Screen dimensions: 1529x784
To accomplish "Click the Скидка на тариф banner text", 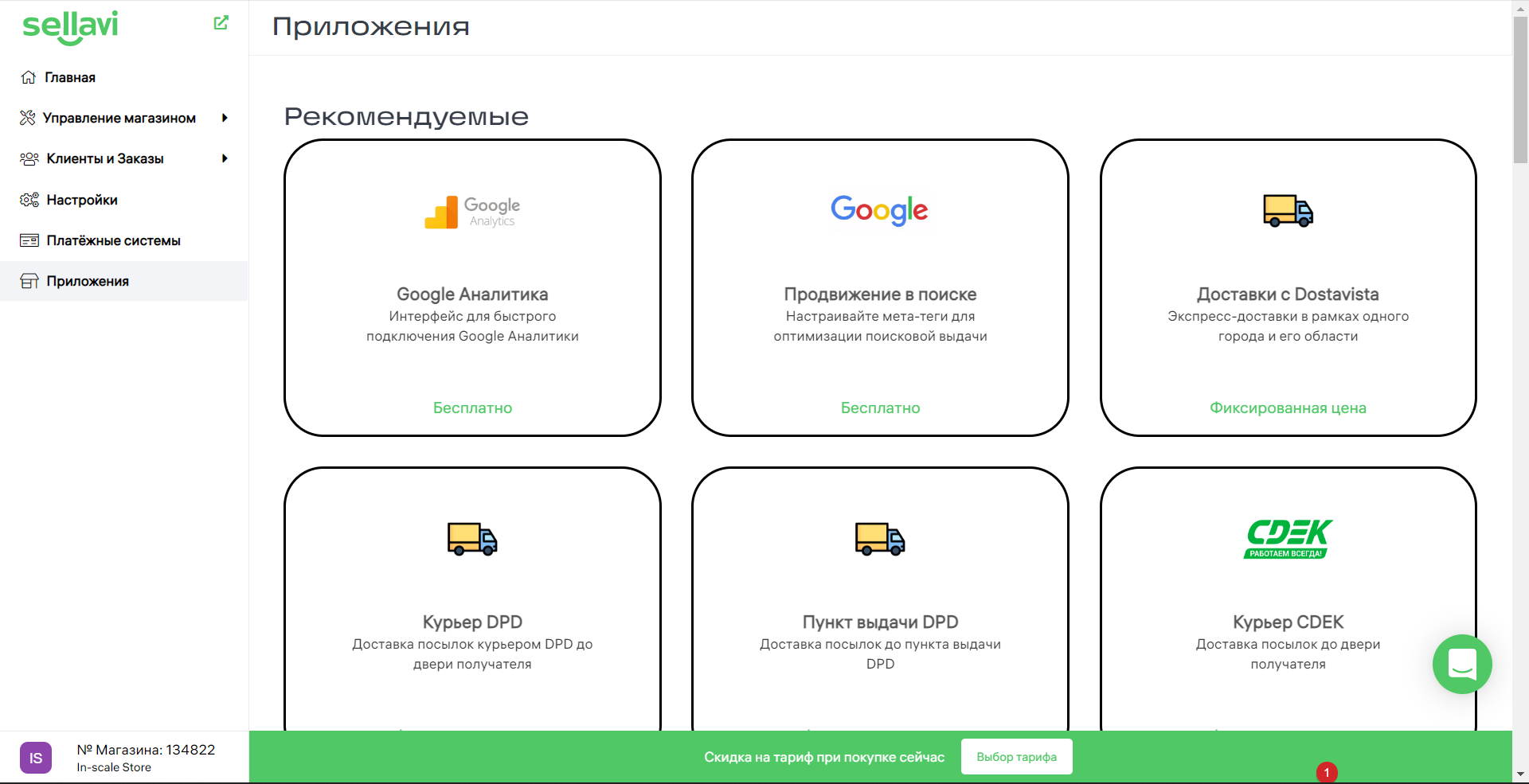I will [x=824, y=757].
